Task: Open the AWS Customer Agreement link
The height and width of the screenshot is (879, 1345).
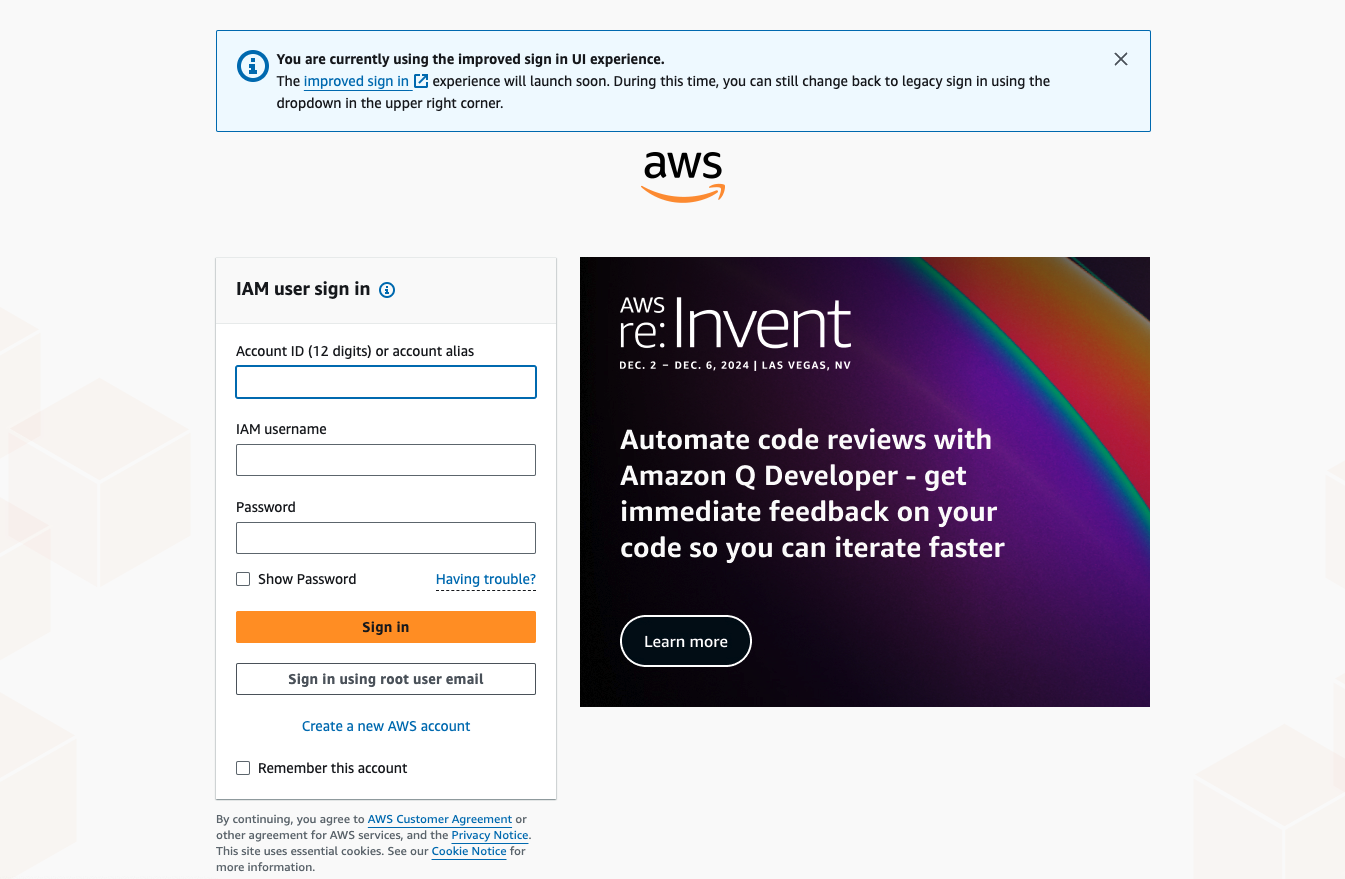Action: [x=440, y=819]
